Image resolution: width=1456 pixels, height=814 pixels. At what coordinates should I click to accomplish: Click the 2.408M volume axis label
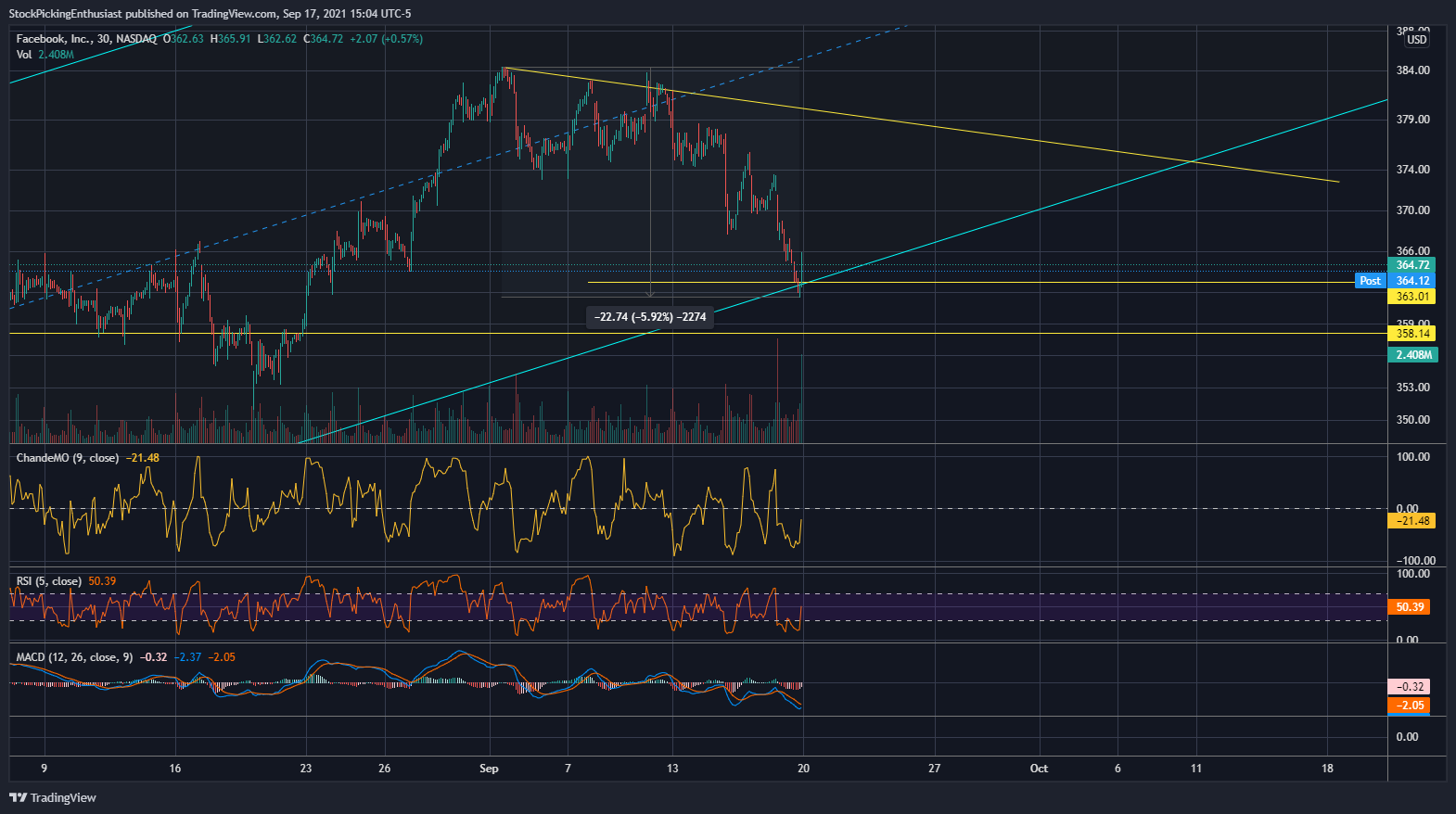coord(1412,355)
